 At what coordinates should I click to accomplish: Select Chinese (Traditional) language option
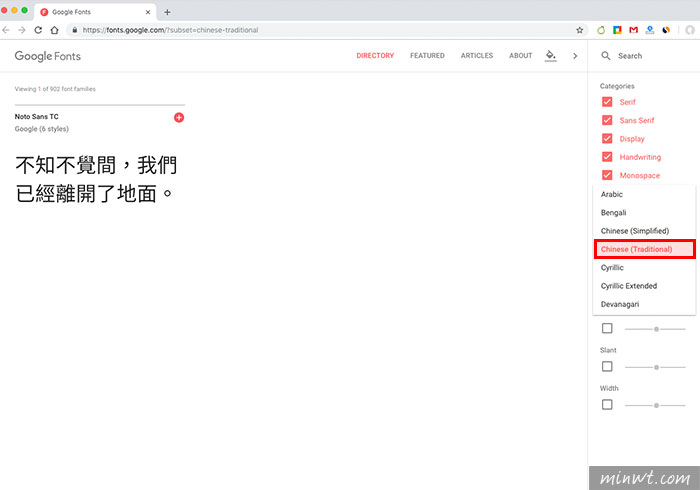tap(644, 249)
